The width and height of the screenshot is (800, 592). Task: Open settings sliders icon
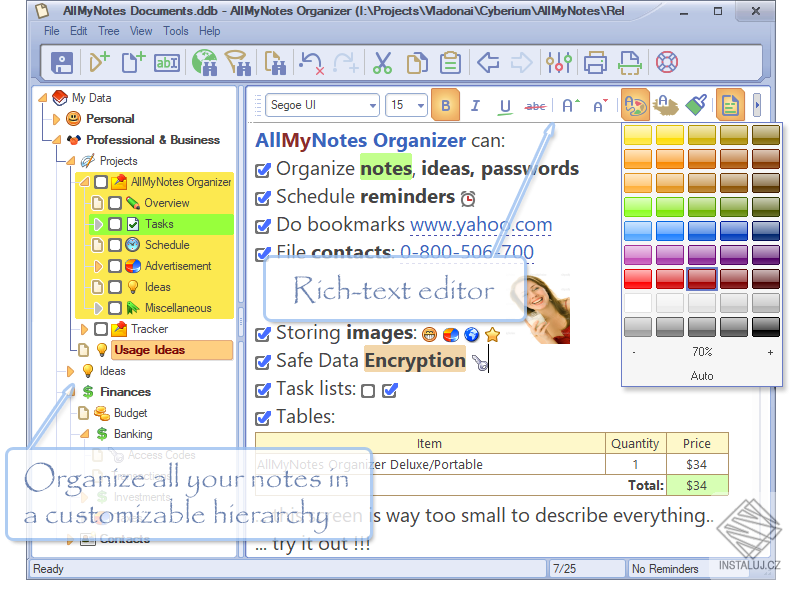click(559, 63)
